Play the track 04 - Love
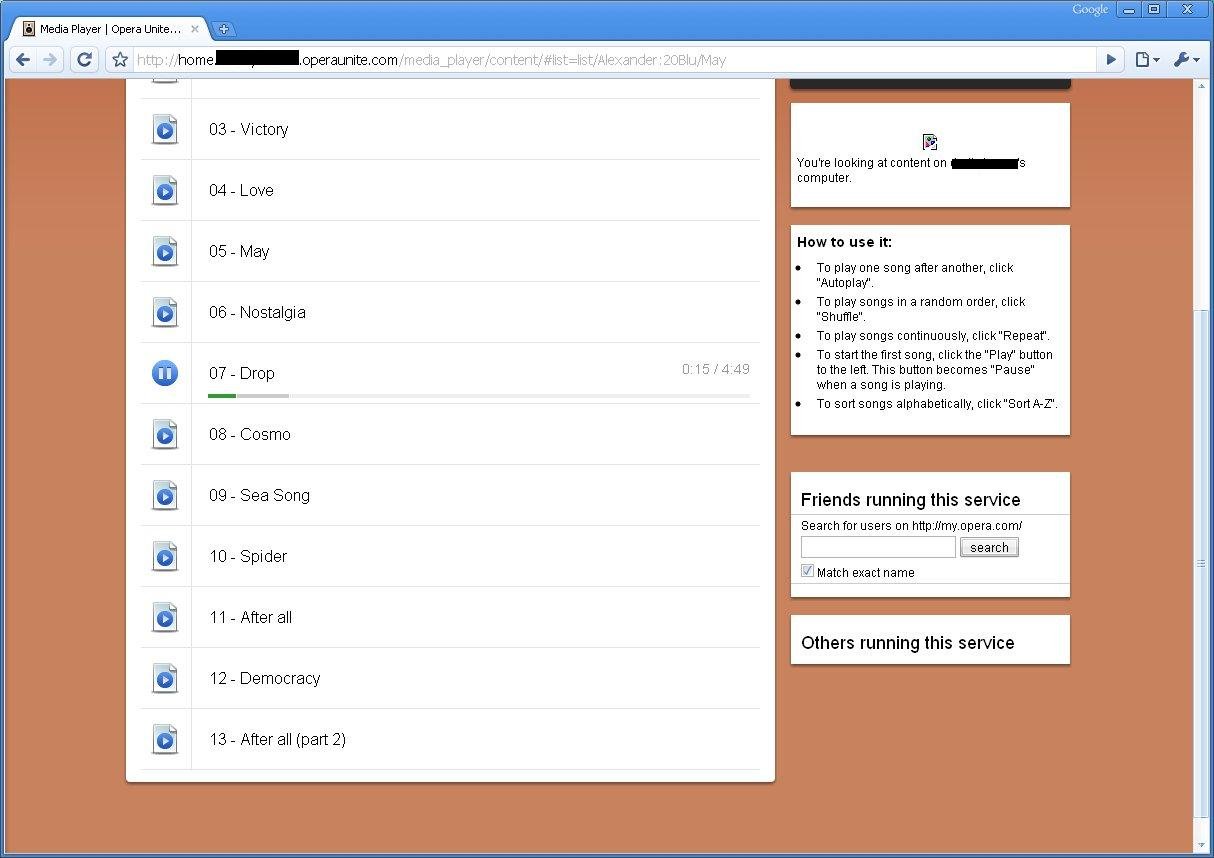1214x858 pixels. [165, 190]
